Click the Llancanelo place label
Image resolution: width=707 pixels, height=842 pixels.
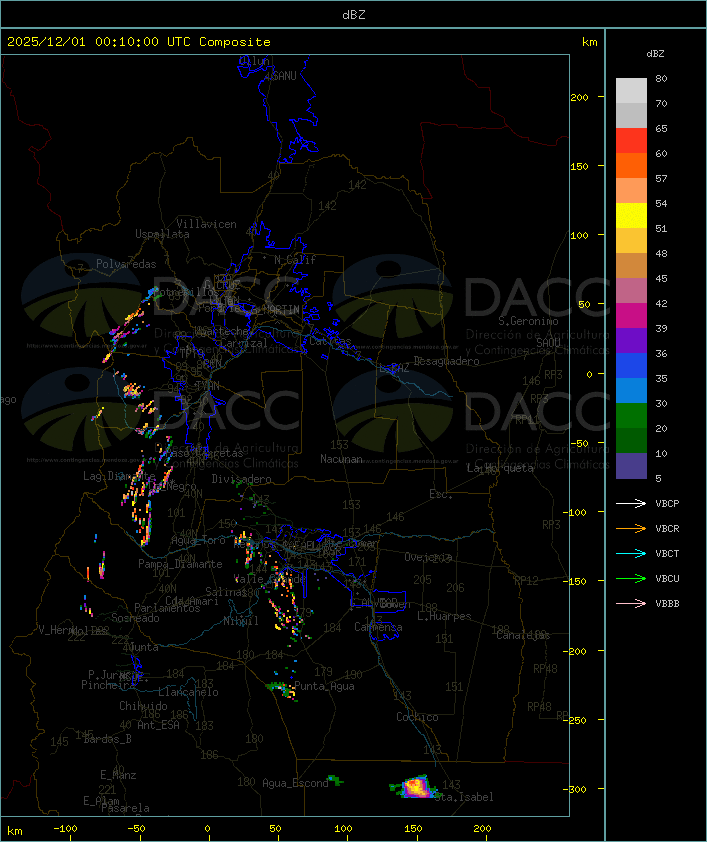[x=188, y=692]
